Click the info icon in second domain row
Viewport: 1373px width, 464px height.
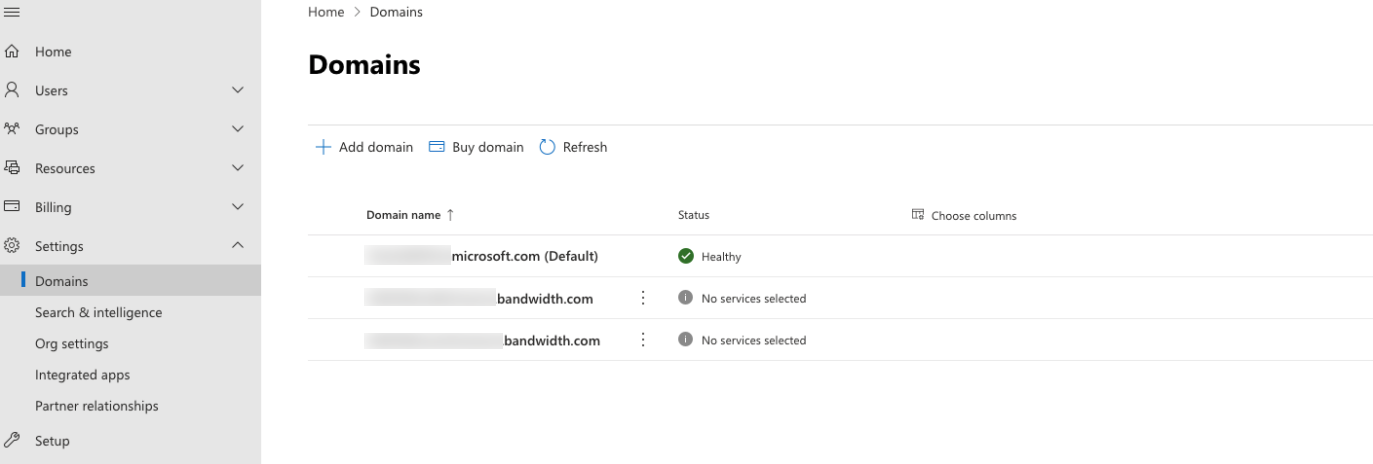pyautogui.click(x=685, y=298)
